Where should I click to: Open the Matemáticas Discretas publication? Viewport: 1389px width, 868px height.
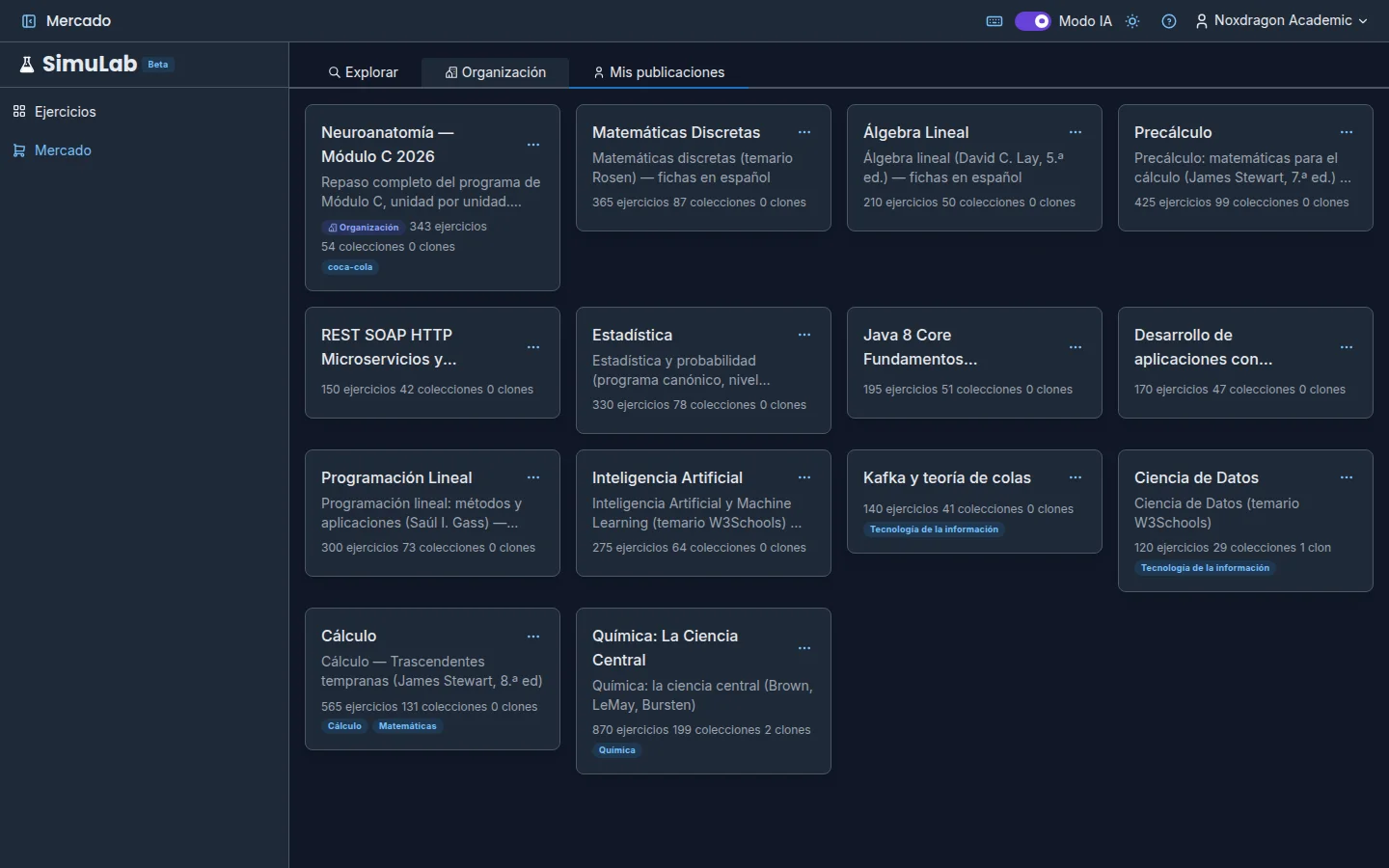click(x=703, y=168)
